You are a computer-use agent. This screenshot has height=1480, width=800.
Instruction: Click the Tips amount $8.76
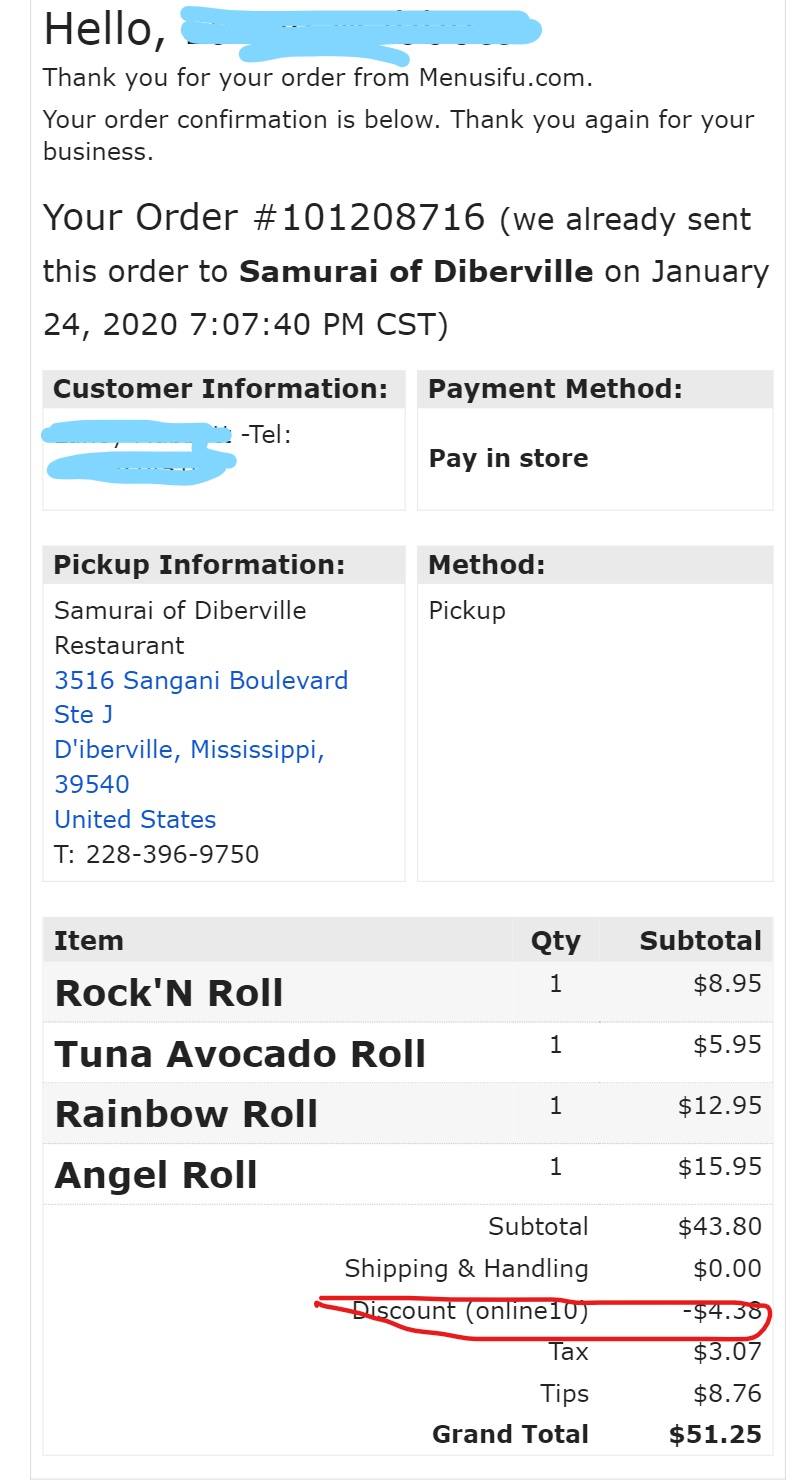point(727,1394)
